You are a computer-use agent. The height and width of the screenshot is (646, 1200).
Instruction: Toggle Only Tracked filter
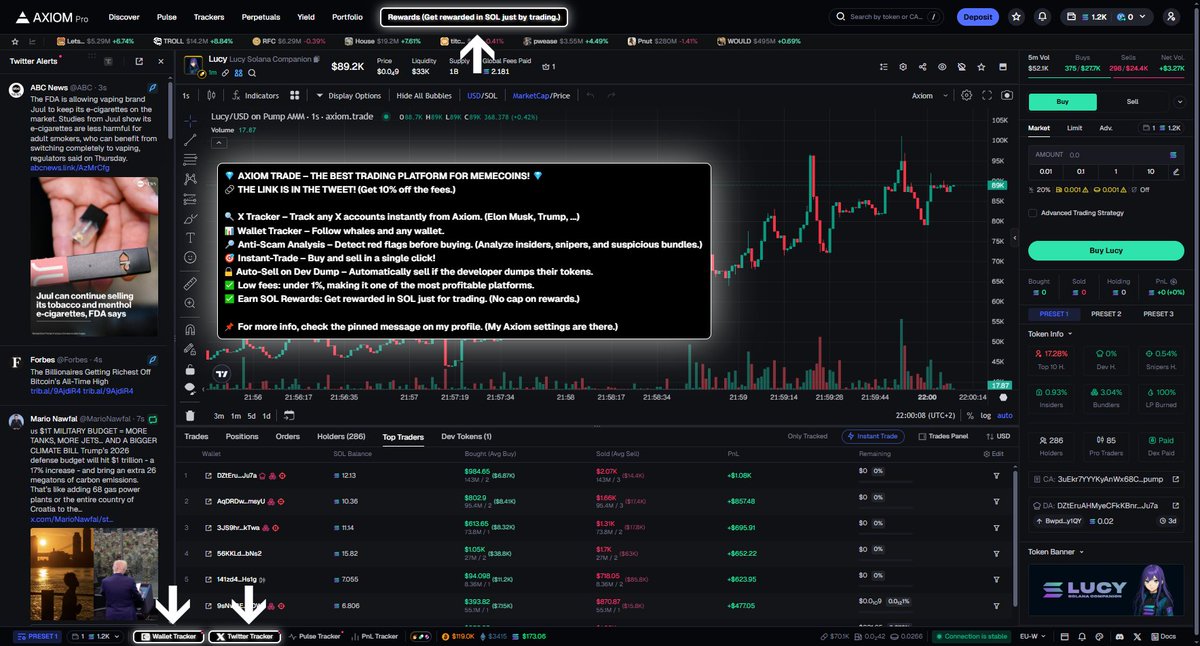click(807, 436)
